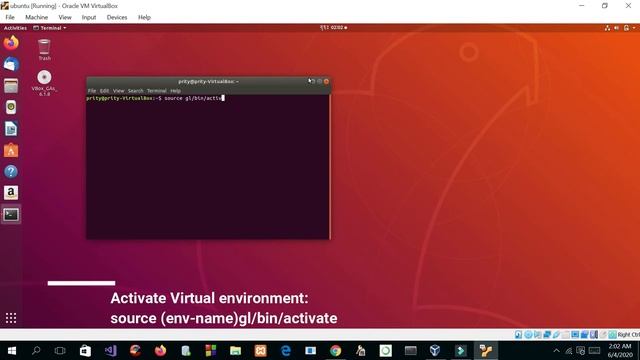Click Terminal icon in Ubuntu dock

pos(11,214)
